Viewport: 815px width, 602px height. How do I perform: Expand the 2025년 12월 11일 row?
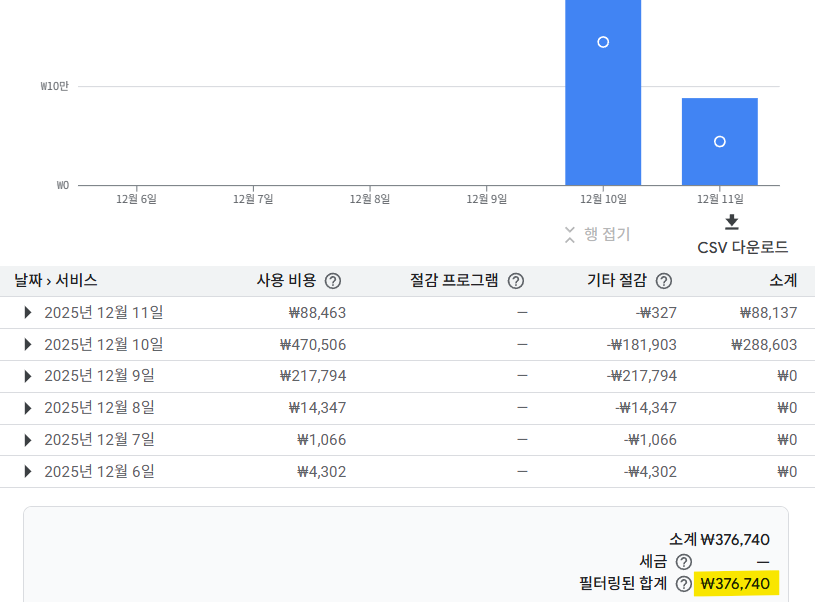pos(28,313)
